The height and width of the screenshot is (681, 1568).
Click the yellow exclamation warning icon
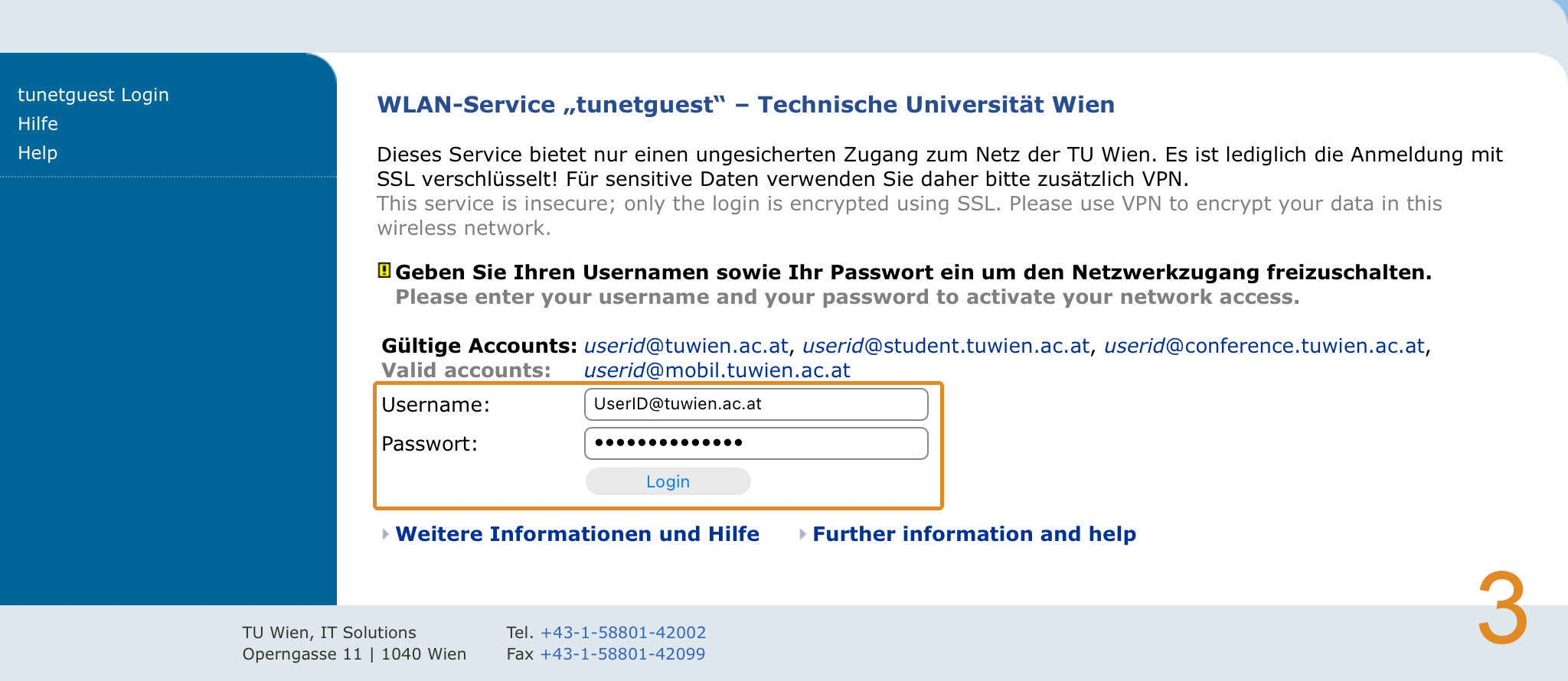click(384, 270)
